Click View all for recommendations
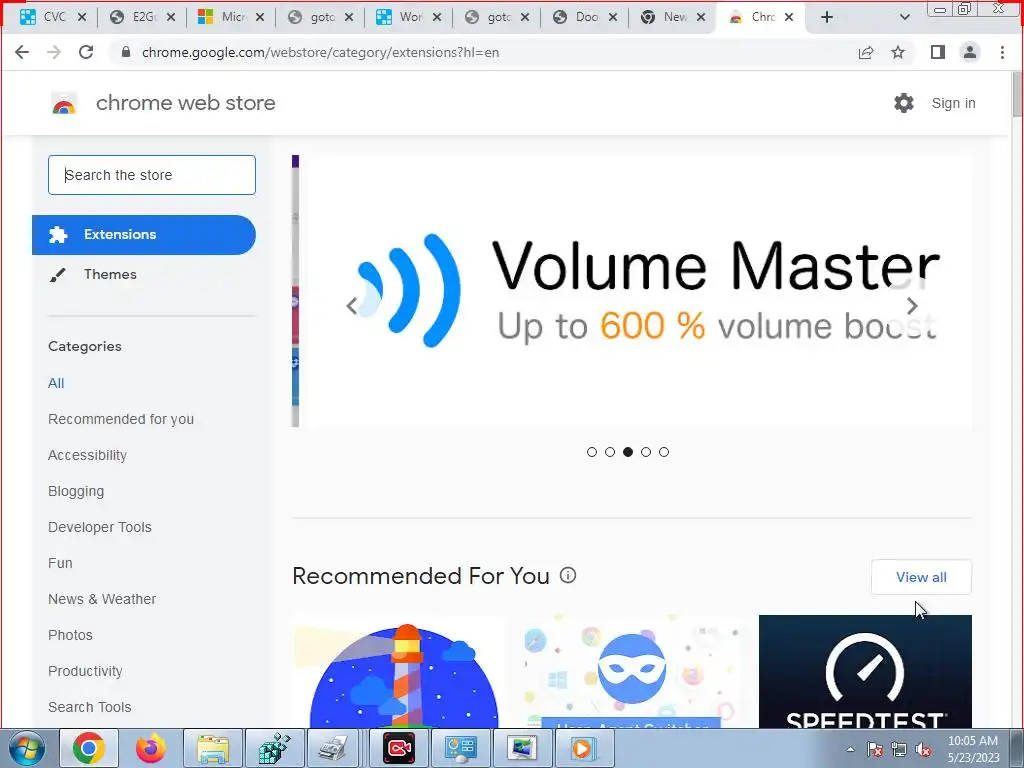 [921, 577]
